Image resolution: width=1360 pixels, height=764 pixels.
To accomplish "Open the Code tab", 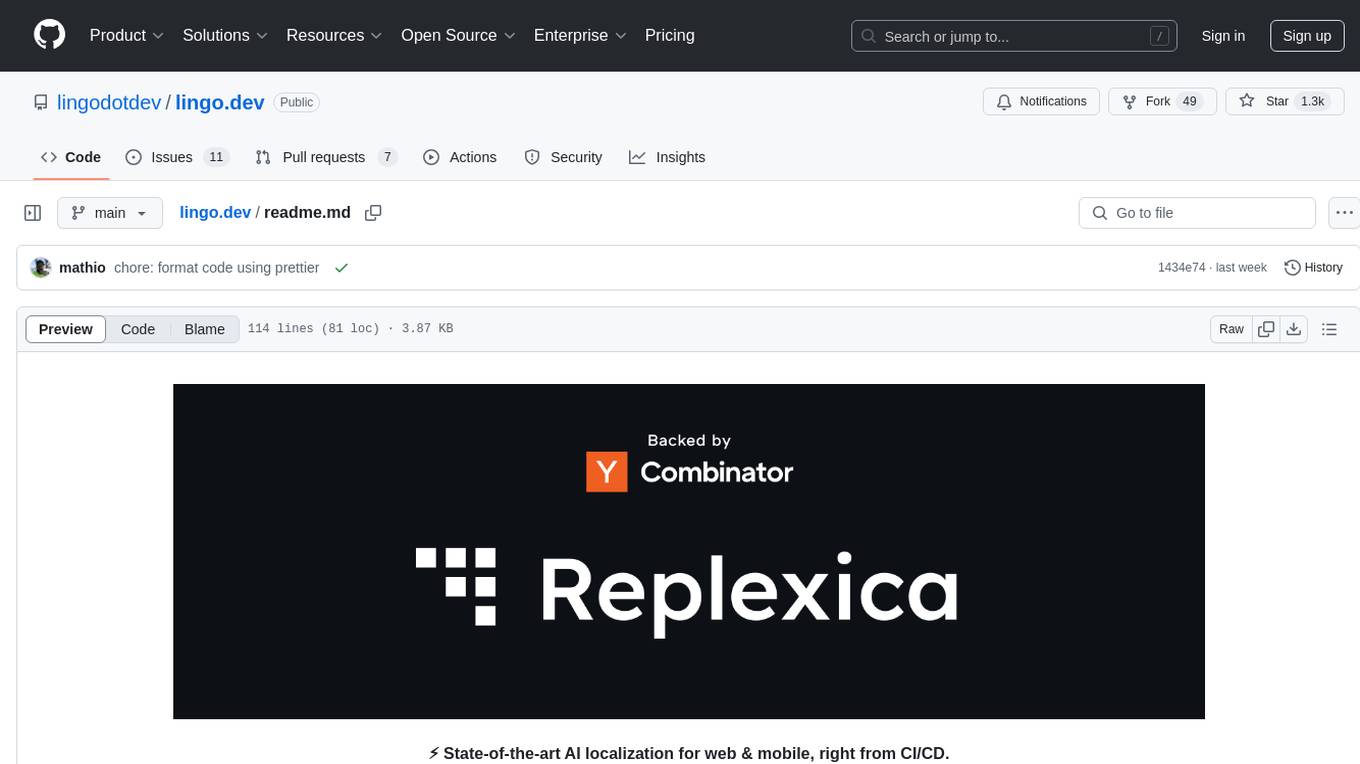I will (x=71, y=157).
